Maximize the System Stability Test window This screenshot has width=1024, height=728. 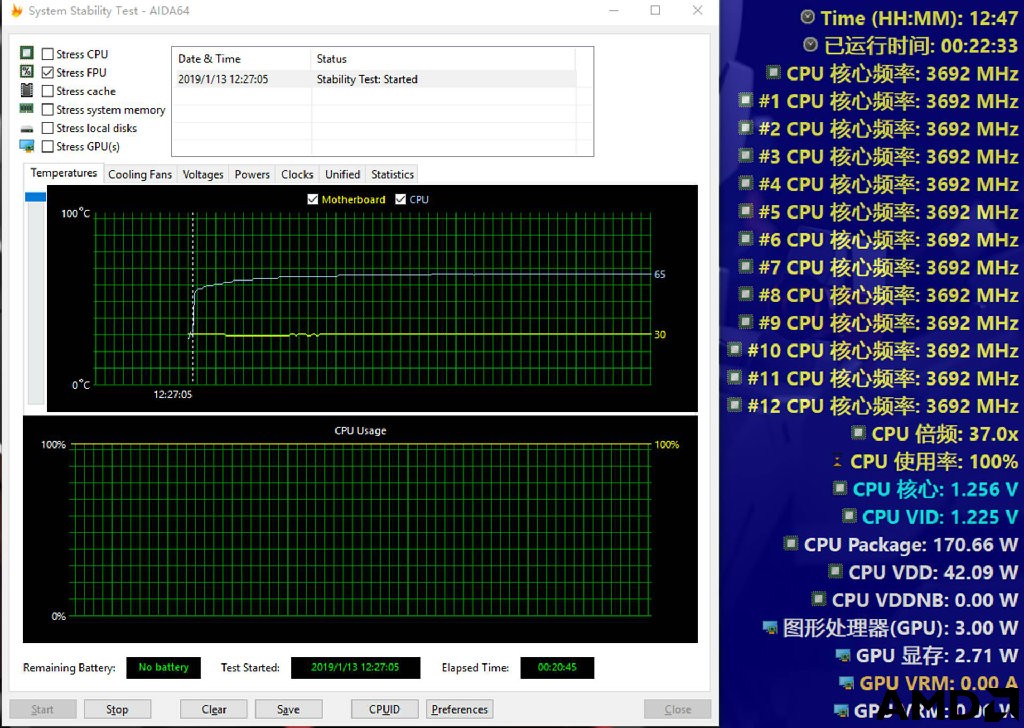[656, 10]
